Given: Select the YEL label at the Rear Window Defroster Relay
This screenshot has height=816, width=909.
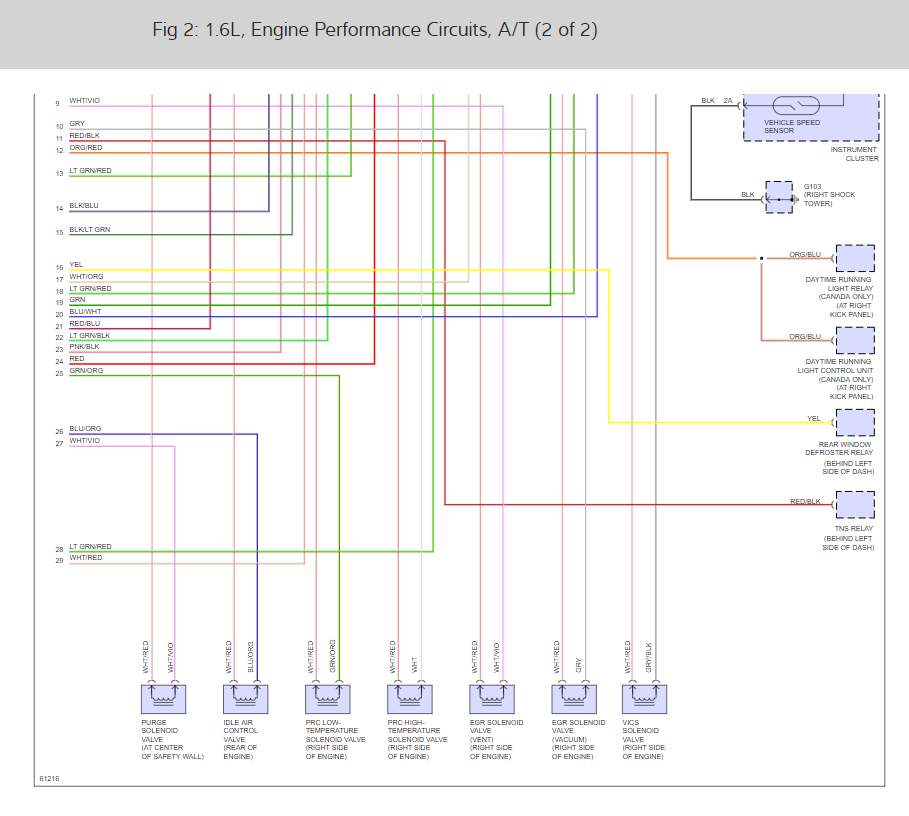Looking at the screenshot, I should pyautogui.click(x=814, y=418).
